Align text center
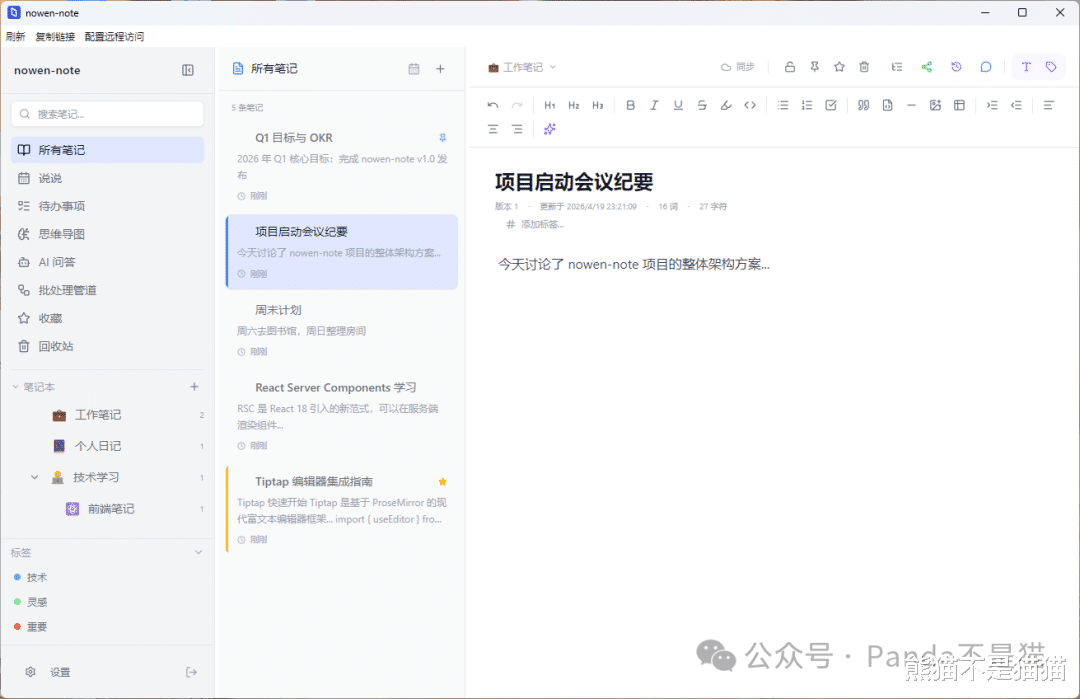The height and width of the screenshot is (699, 1080). [x=492, y=129]
